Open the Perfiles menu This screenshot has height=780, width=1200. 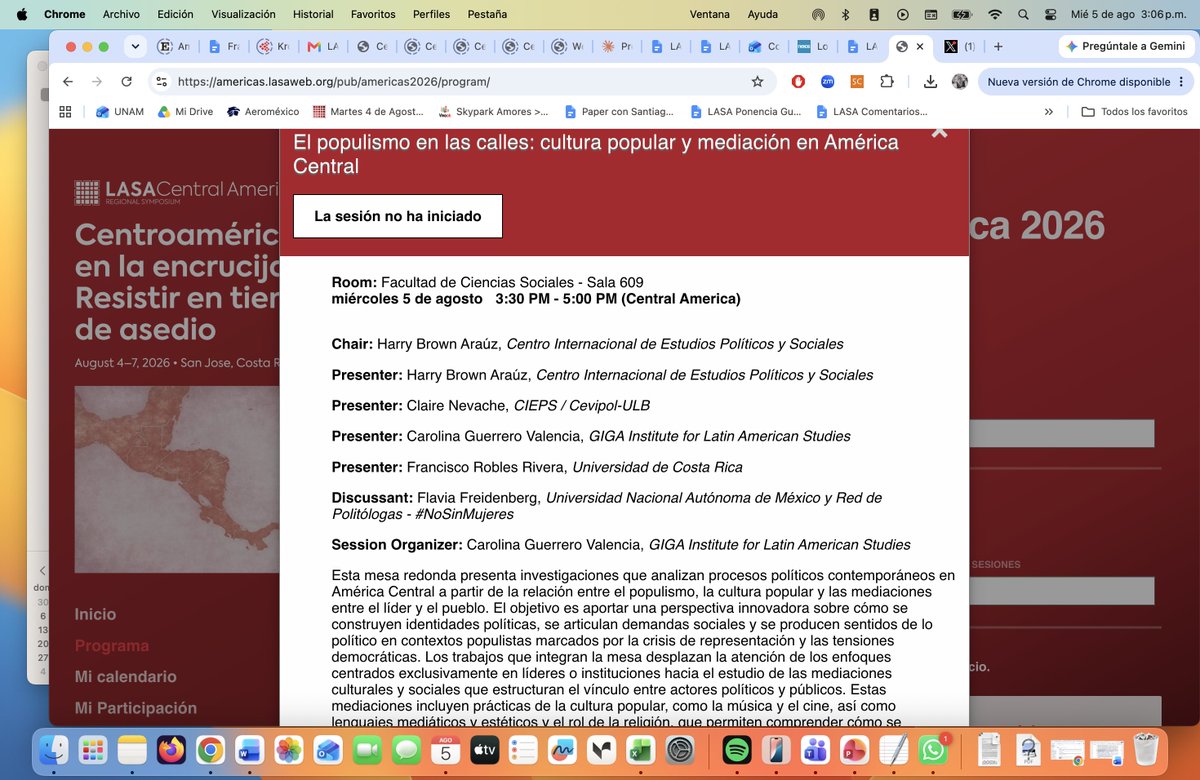(x=431, y=14)
